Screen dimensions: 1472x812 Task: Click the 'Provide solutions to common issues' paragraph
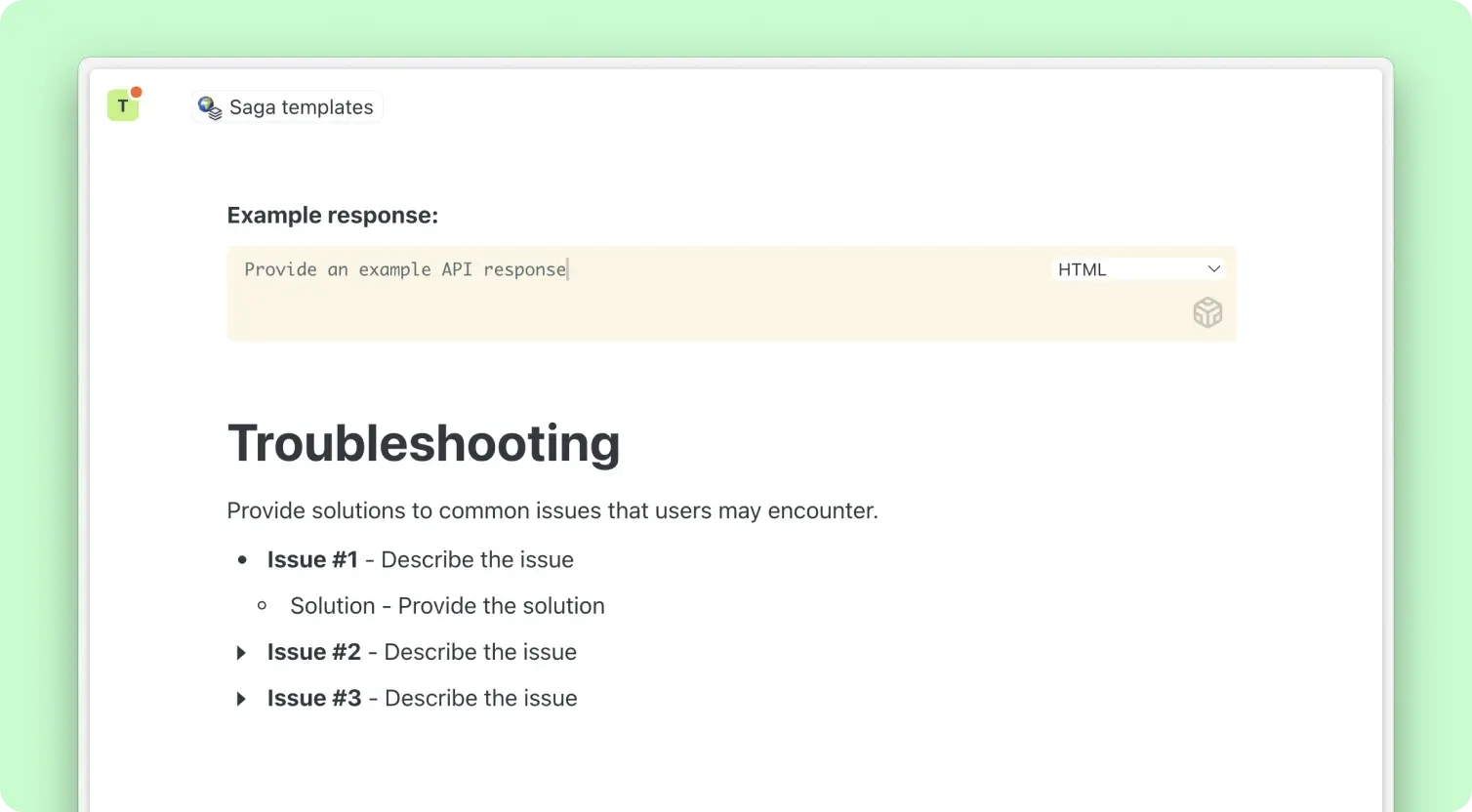pos(552,511)
